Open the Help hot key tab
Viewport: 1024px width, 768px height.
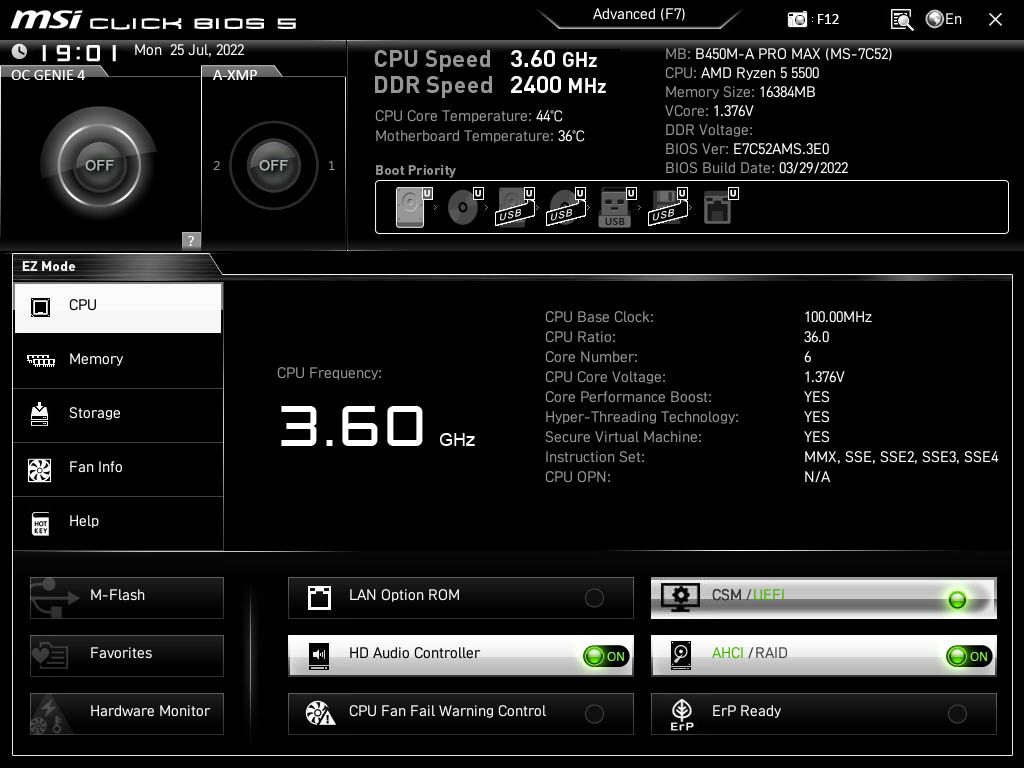point(118,522)
